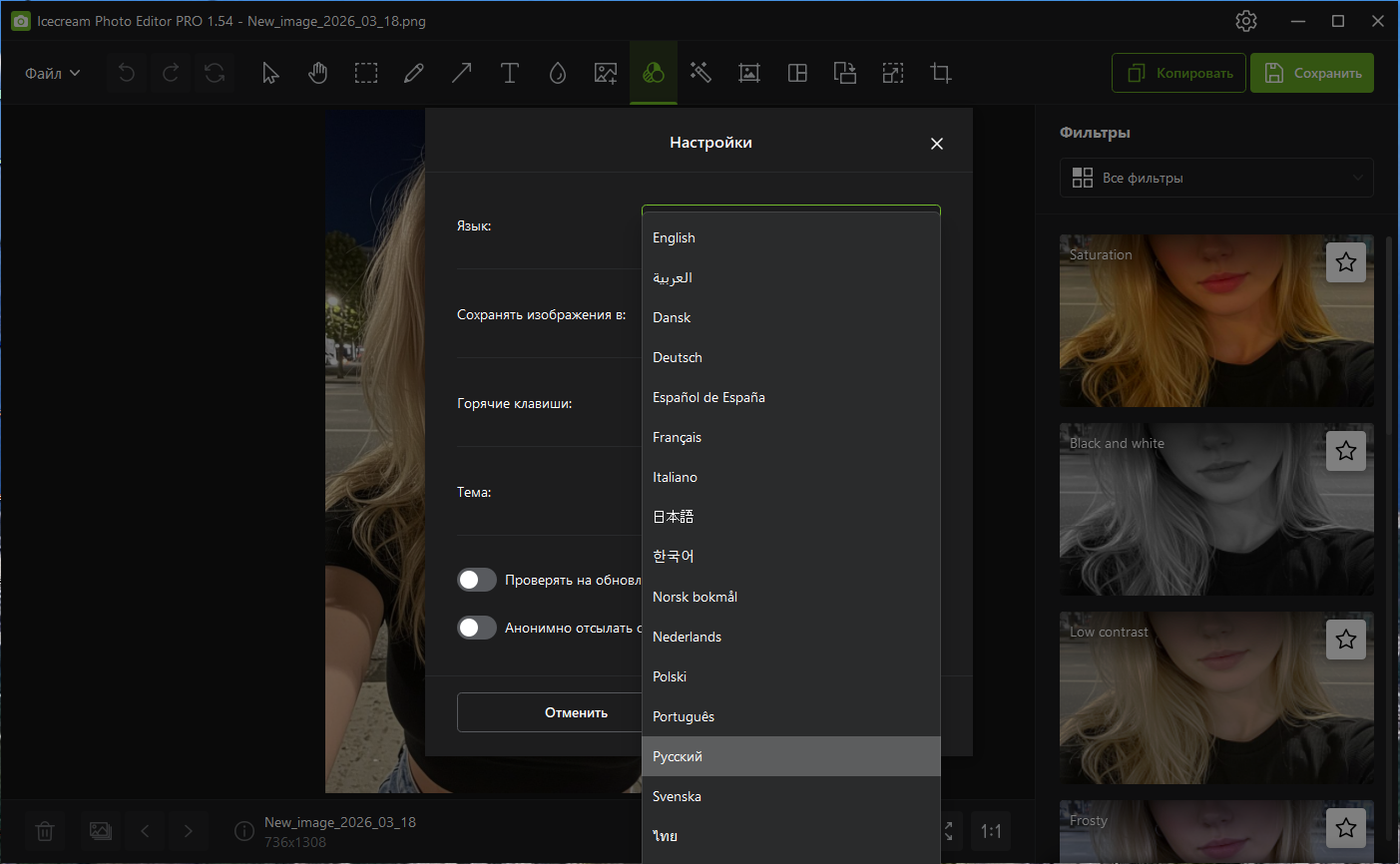Open settings via gear icon

[1245, 21]
